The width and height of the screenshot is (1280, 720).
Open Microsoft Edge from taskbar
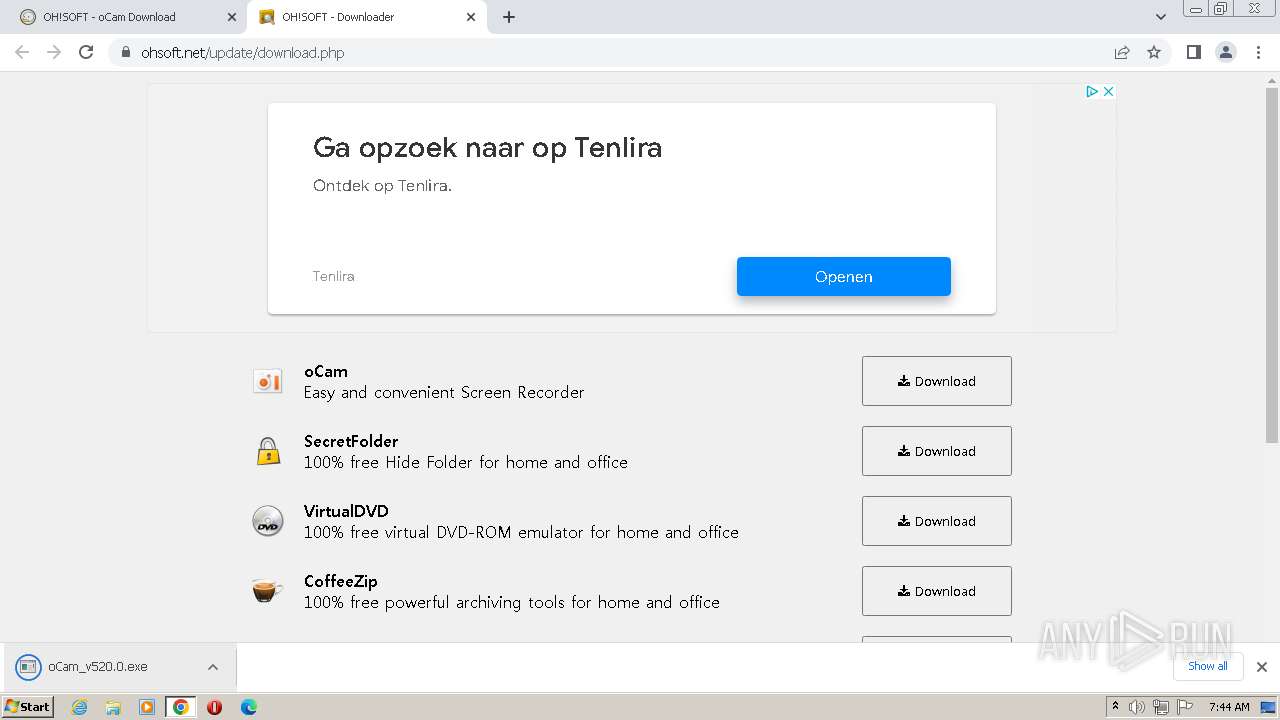pyautogui.click(x=249, y=707)
